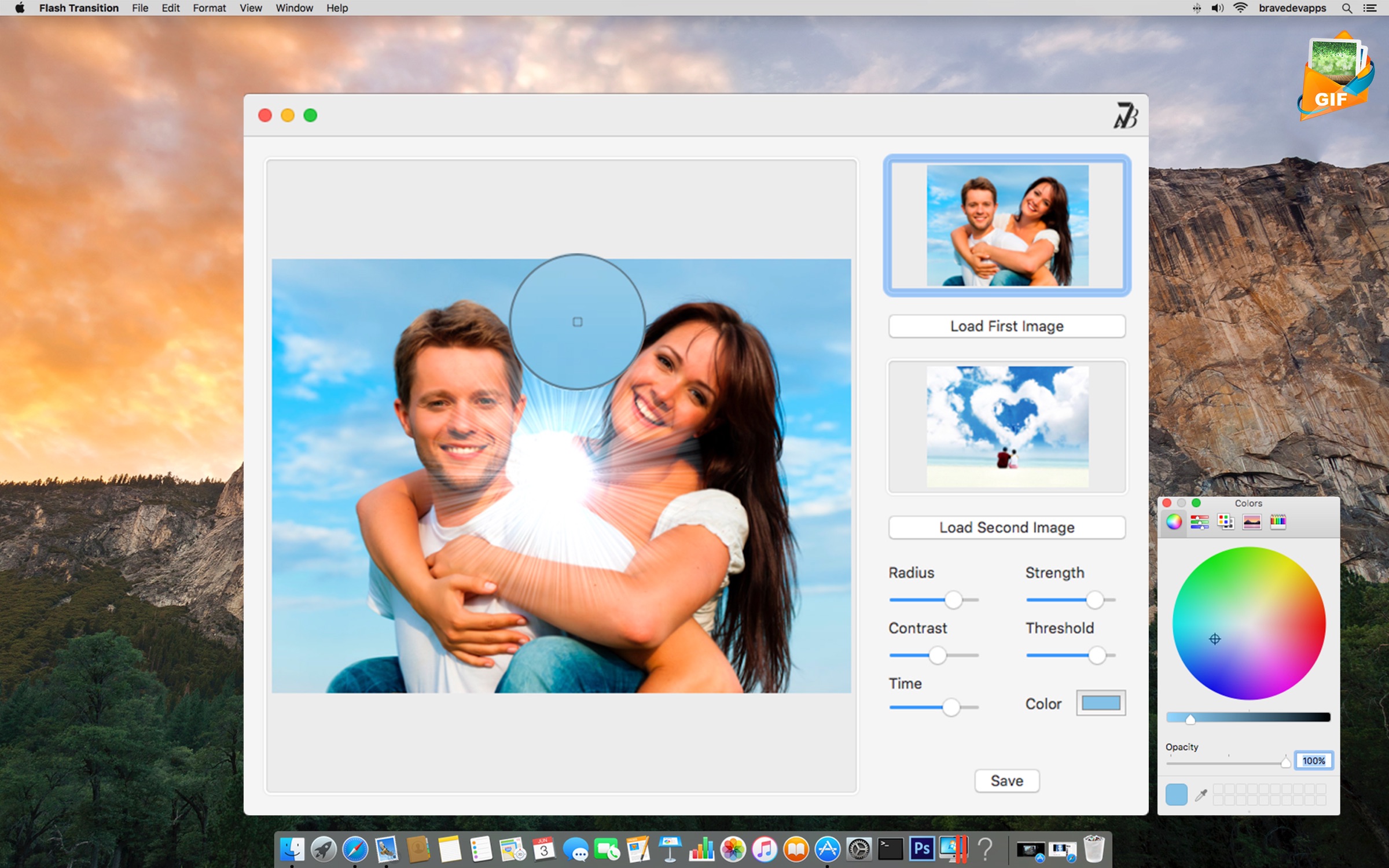Select the image palettes picker tab
1389x868 pixels.
tap(1251, 522)
